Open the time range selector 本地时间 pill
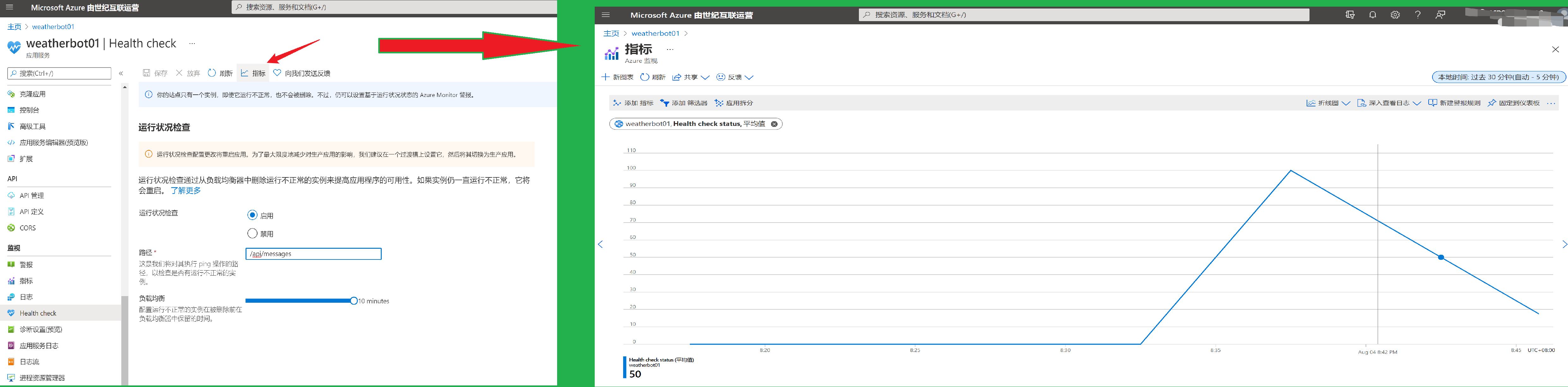 click(x=1498, y=77)
